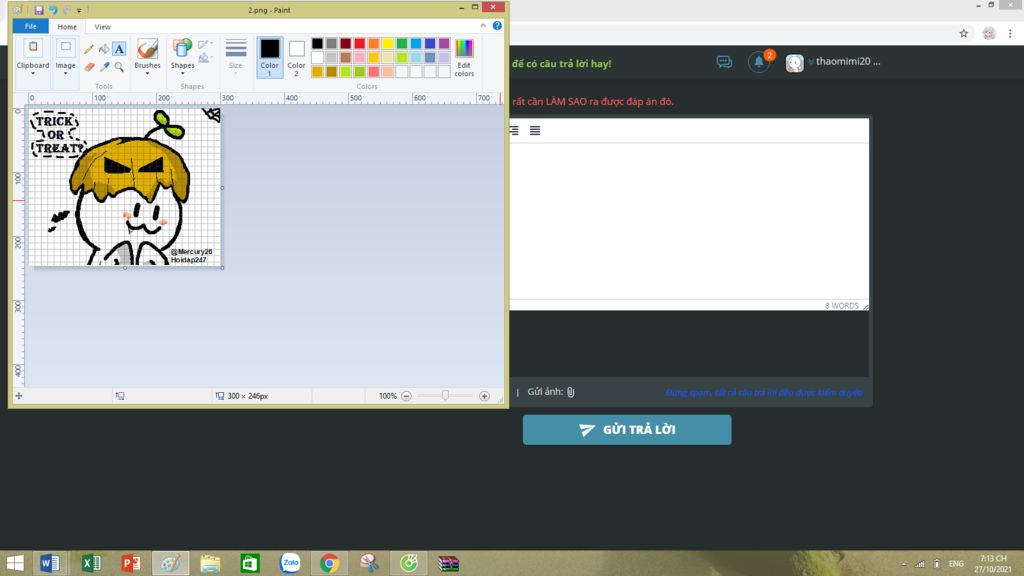Screen dimensions: 1024x576
Task: Open PowerPoint from the taskbar
Action: pos(131,563)
